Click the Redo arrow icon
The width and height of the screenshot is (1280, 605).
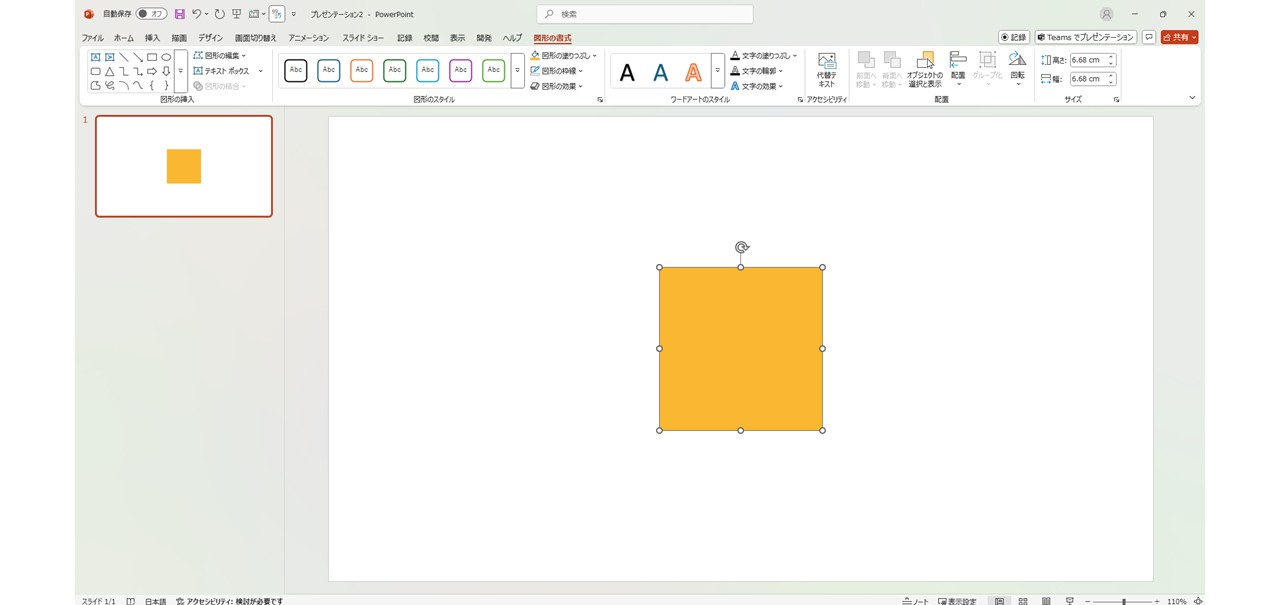tap(220, 14)
